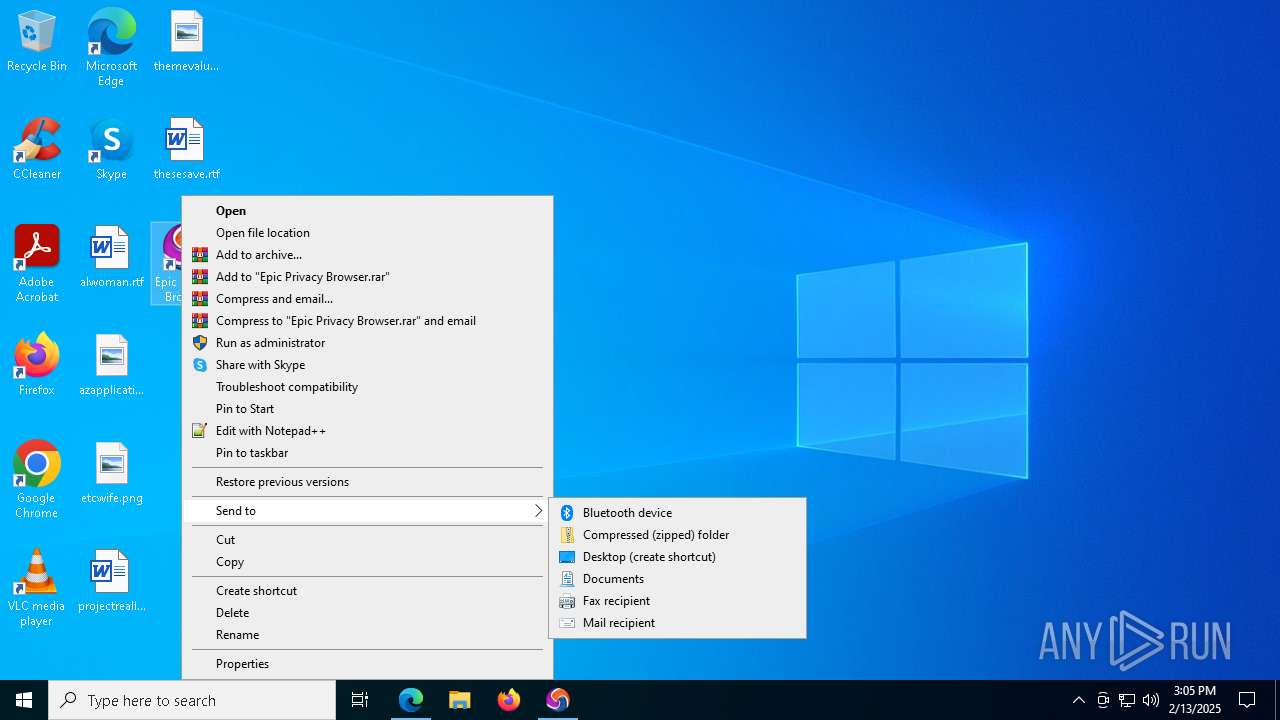This screenshot has width=1280, height=720.
Task: Select the CCleaner desktop shortcut
Action: point(37,150)
